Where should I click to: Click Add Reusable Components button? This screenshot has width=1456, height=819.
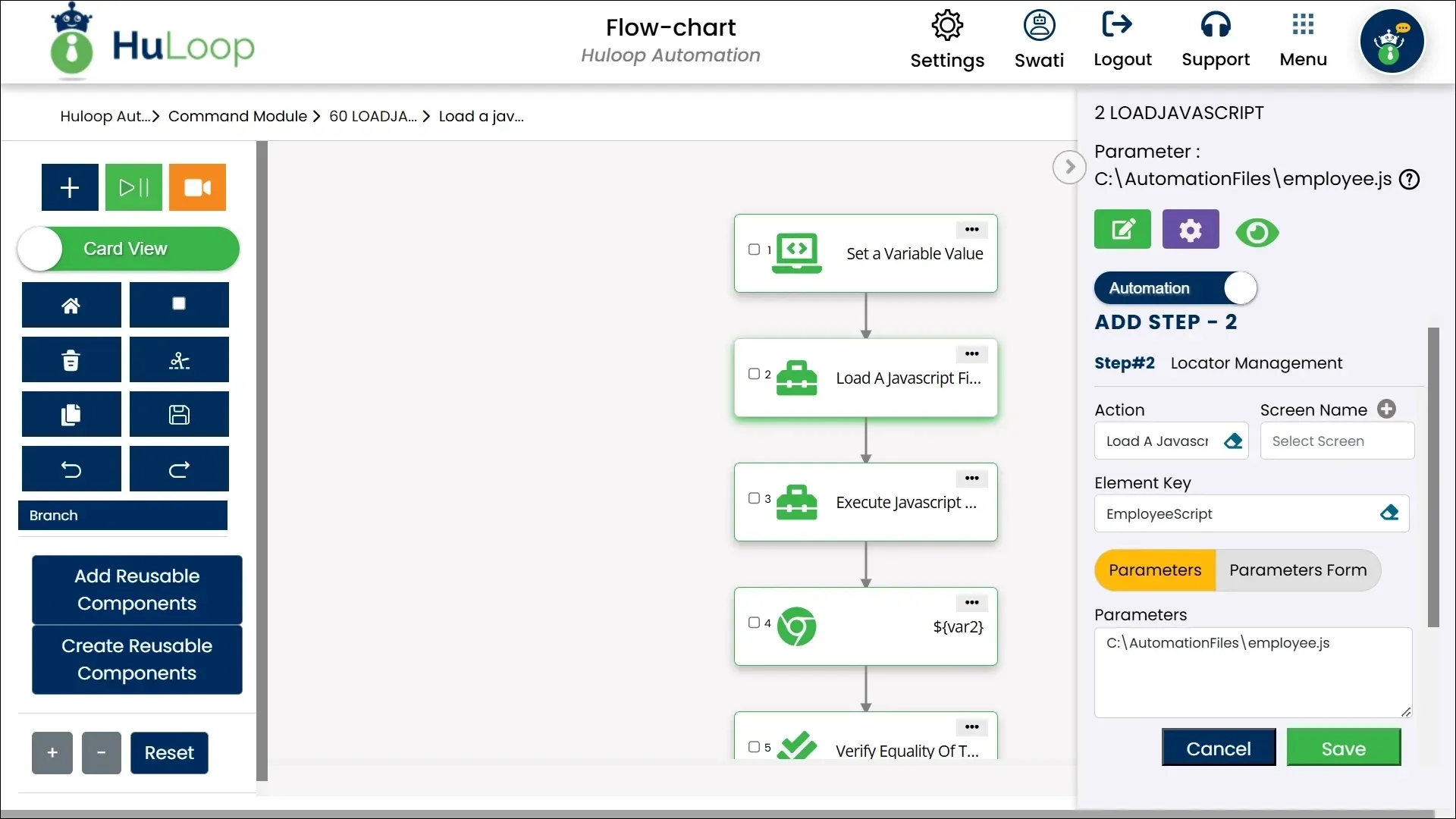(x=137, y=590)
